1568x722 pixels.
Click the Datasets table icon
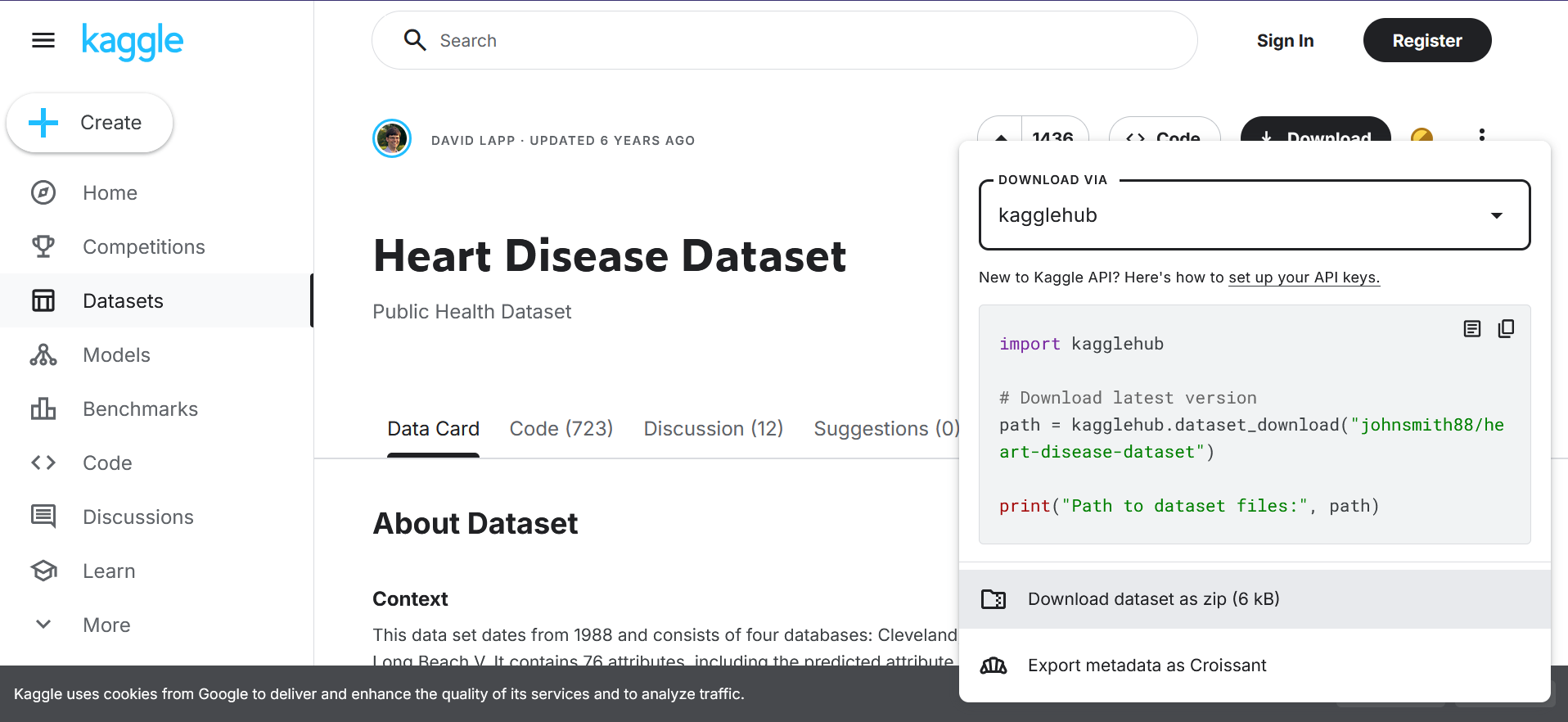(43, 300)
